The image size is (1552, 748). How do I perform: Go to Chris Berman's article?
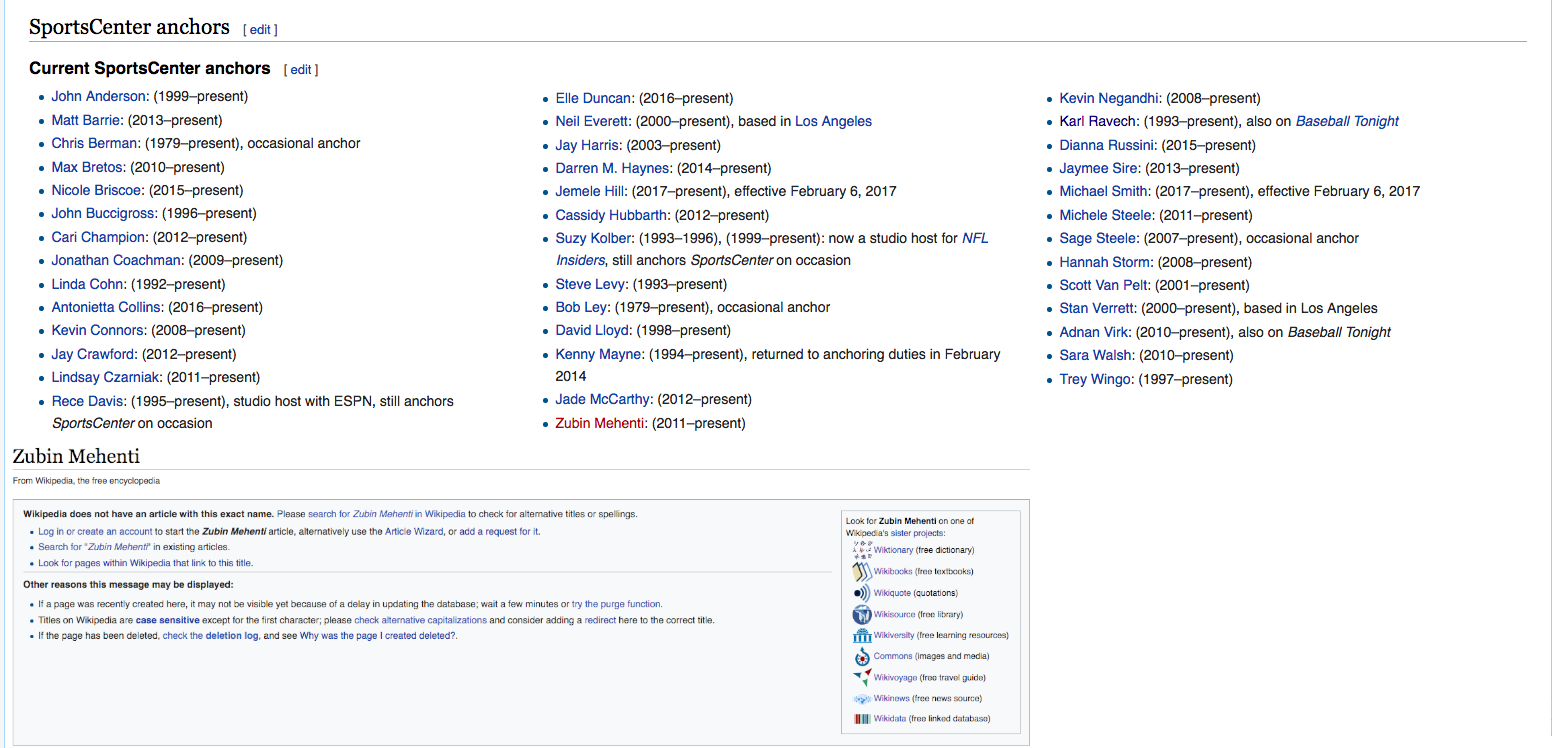coord(94,143)
